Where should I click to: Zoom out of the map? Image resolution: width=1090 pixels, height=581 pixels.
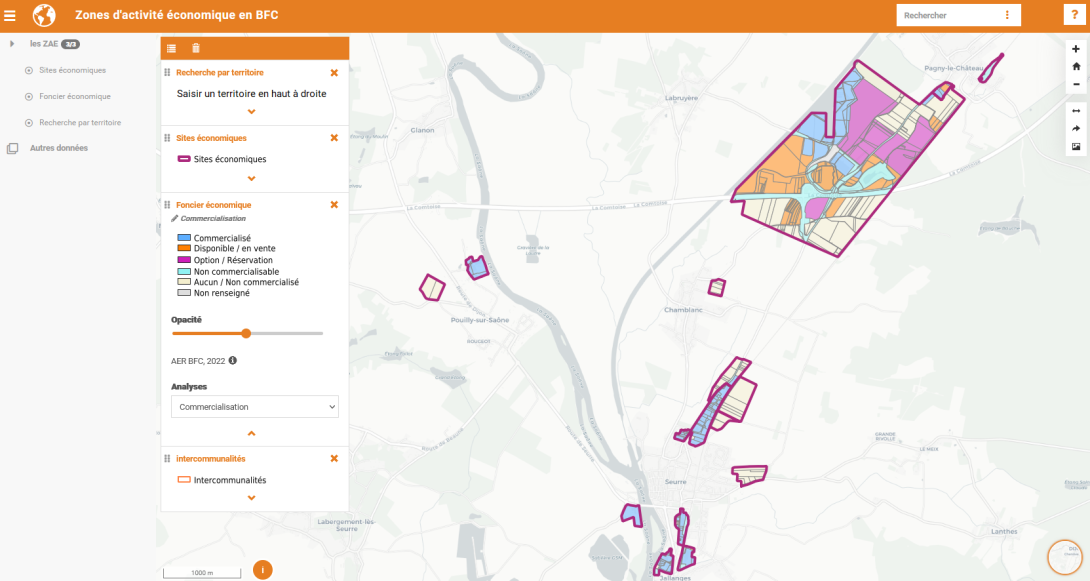click(1076, 85)
